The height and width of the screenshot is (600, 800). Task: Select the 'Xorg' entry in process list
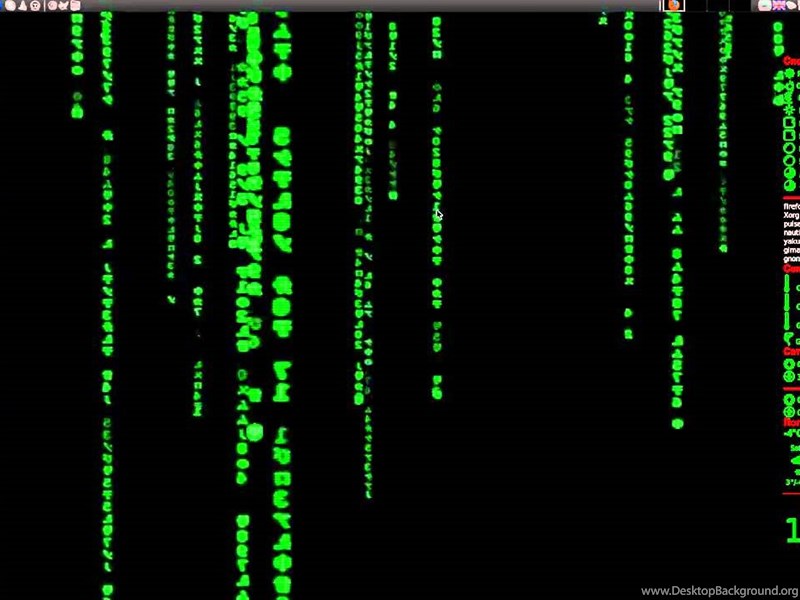[791, 215]
